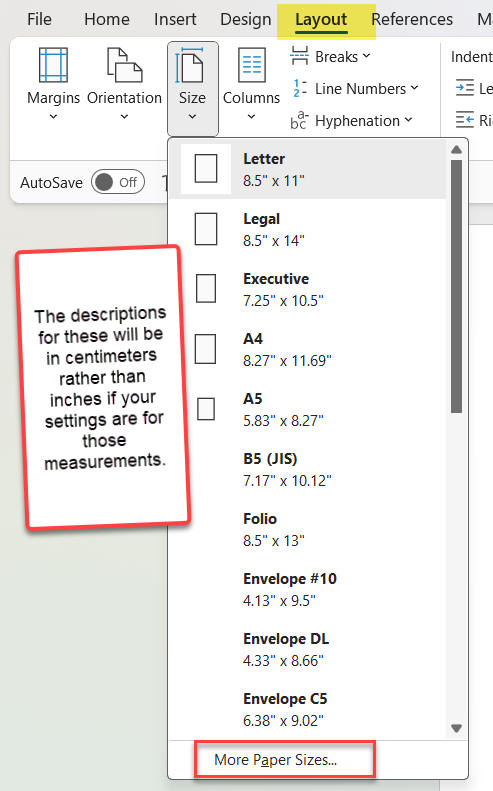Select Legal 8.5" x 14" paper size
Viewport: 493px width, 791px height.
coord(307,229)
